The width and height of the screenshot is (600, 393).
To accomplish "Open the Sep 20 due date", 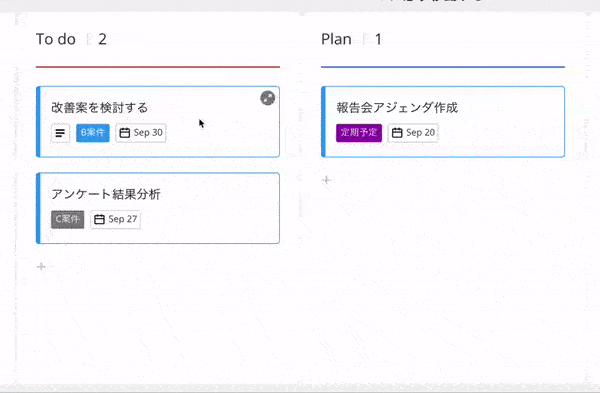I will pyautogui.click(x=413, y=133).
